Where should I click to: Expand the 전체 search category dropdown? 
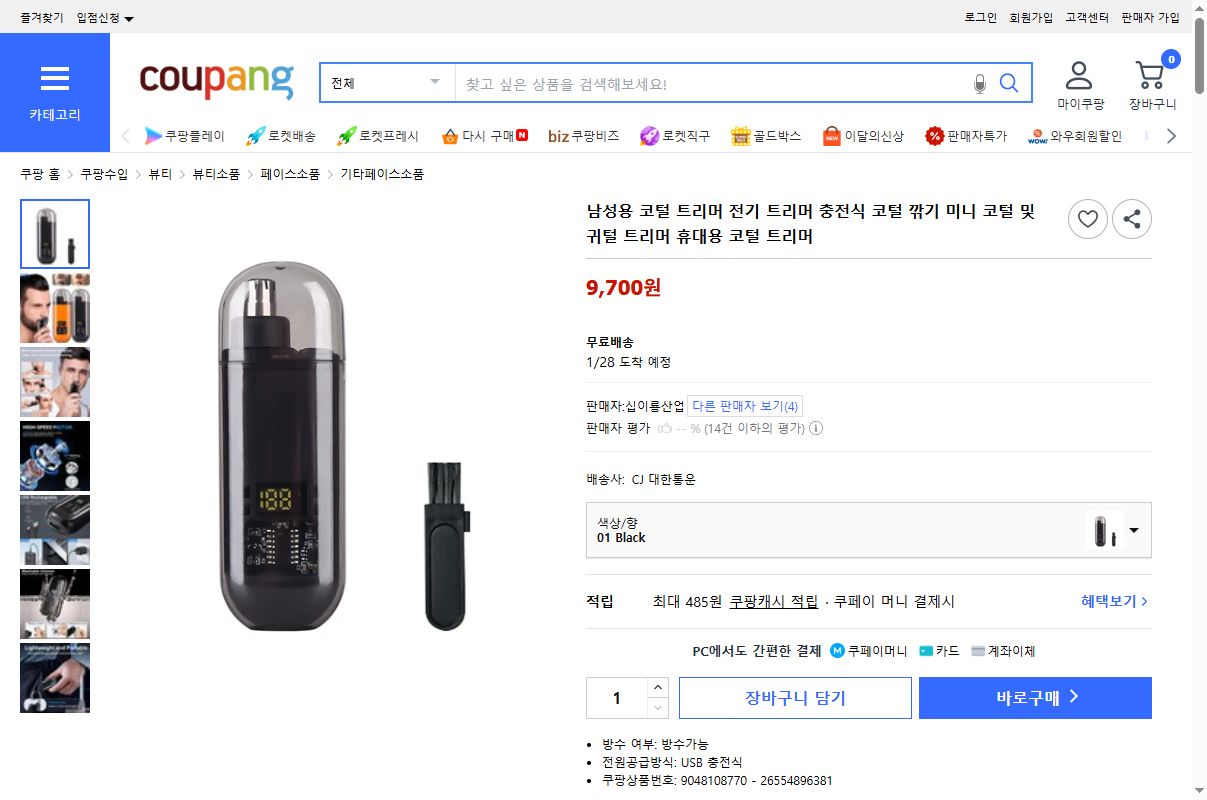point(434,82)
